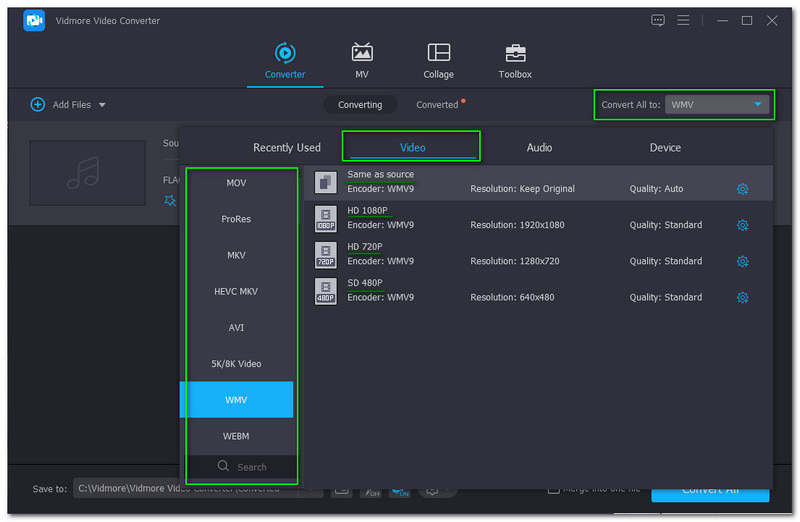Toggle Merge into one file checkbox
Viewport: 800px width, 522px height.
tap(553, 489)
